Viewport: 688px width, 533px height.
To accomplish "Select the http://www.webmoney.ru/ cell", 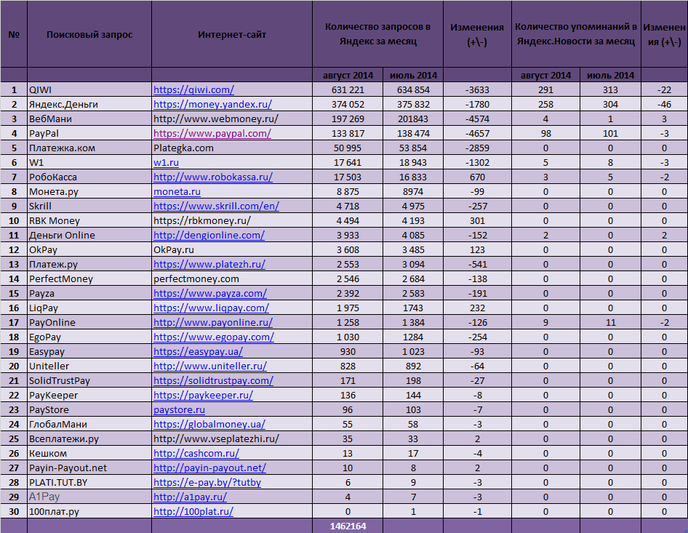I will [232, 118].
